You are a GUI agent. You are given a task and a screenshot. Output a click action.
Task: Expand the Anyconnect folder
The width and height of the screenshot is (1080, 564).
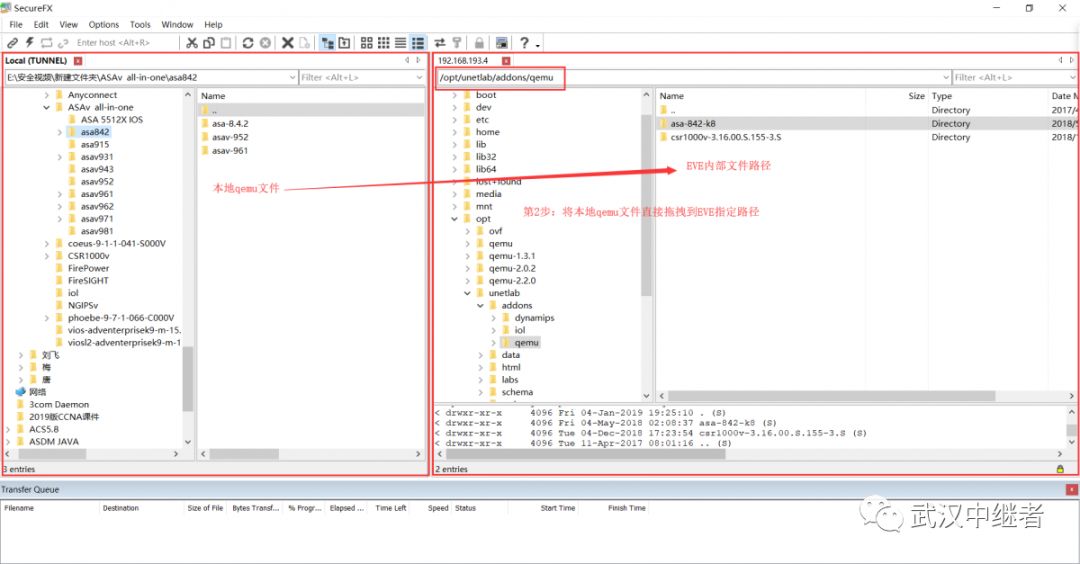pos(46,95)
